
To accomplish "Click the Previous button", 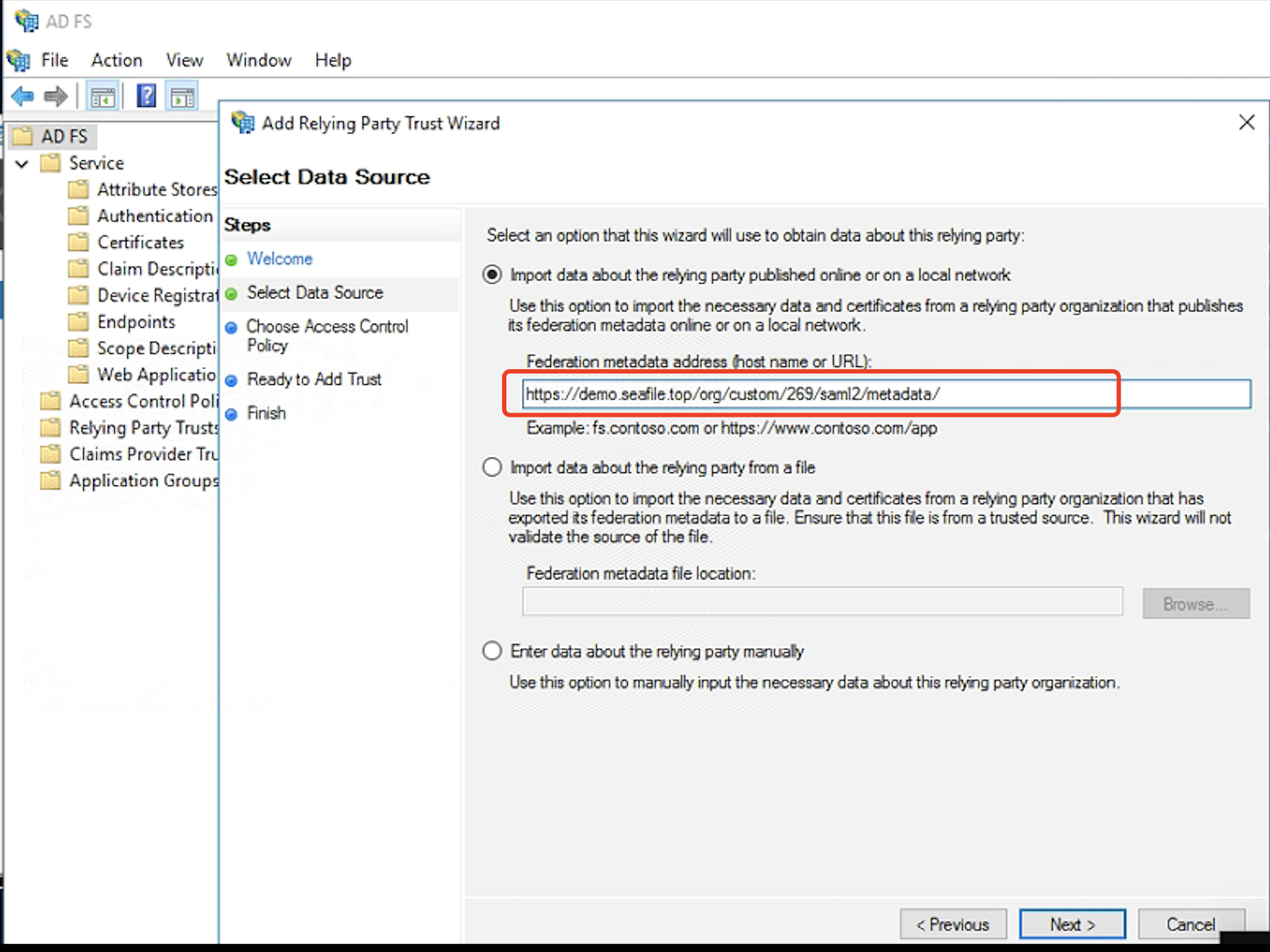I will (x=953, y=924).
